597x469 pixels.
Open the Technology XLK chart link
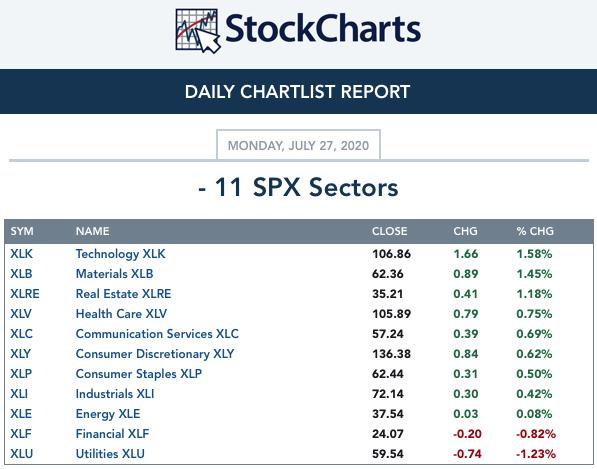[120, 254]
